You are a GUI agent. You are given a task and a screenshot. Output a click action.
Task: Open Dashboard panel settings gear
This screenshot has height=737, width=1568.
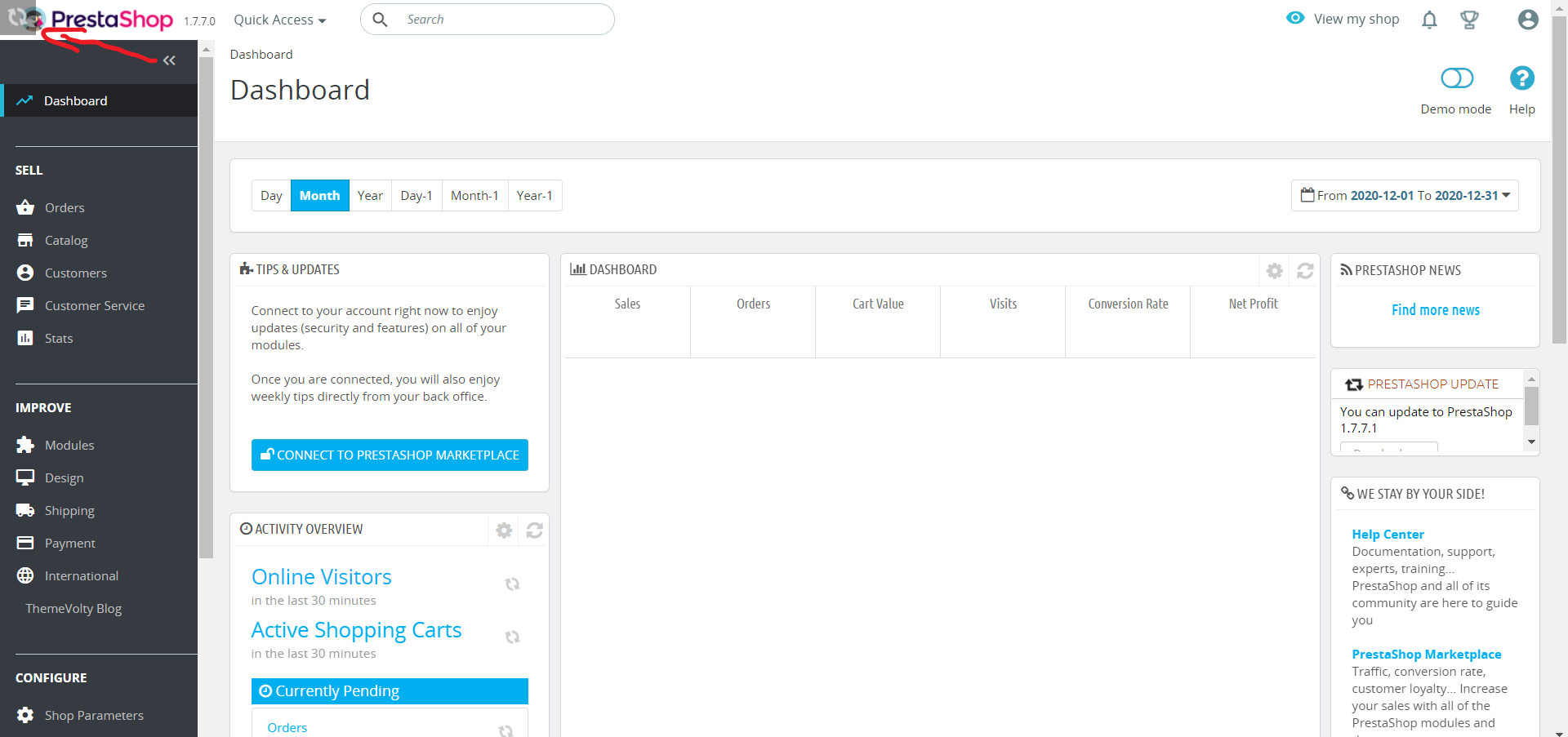point(1274,271)
